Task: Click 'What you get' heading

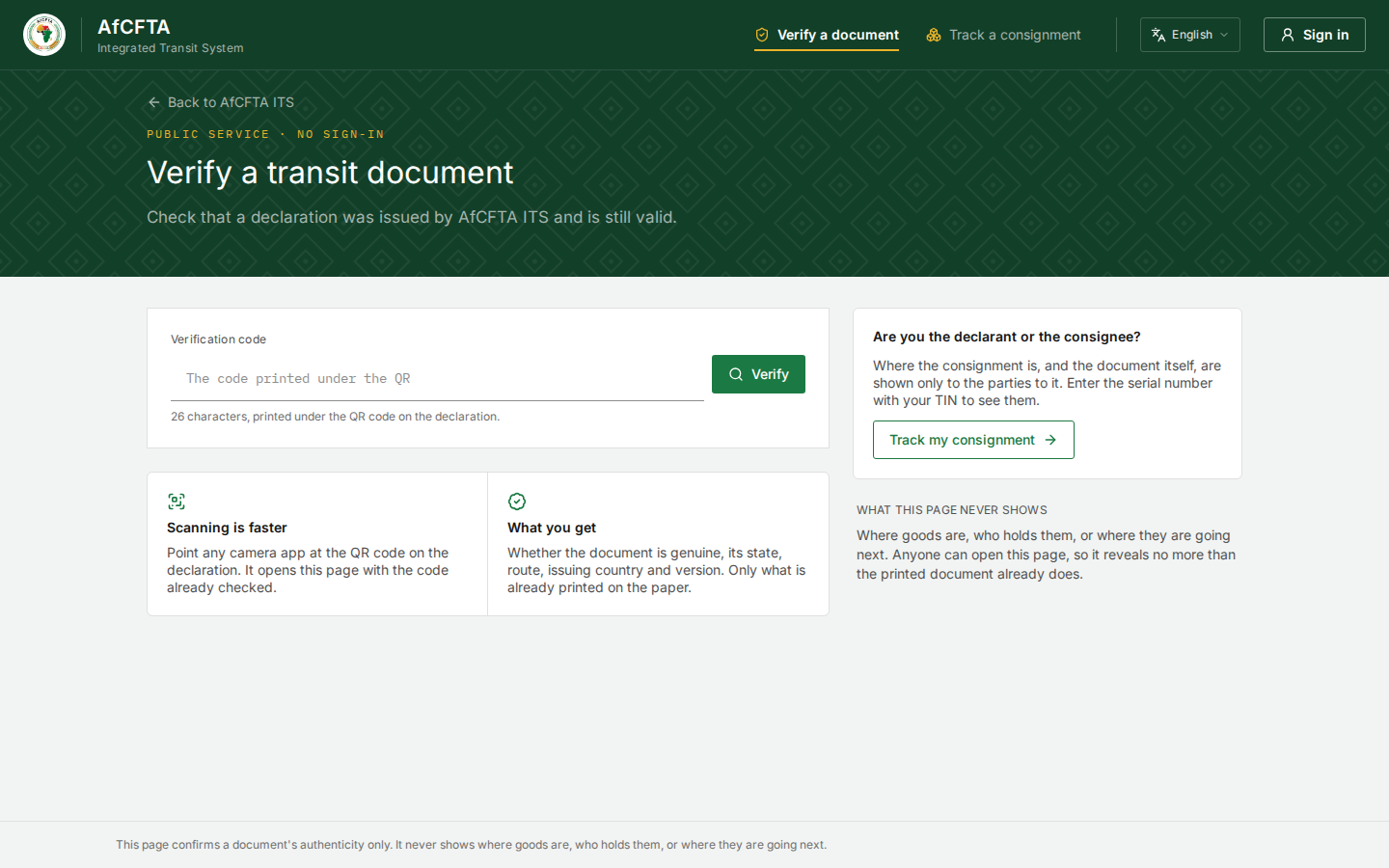Action: tap(552, 528)
